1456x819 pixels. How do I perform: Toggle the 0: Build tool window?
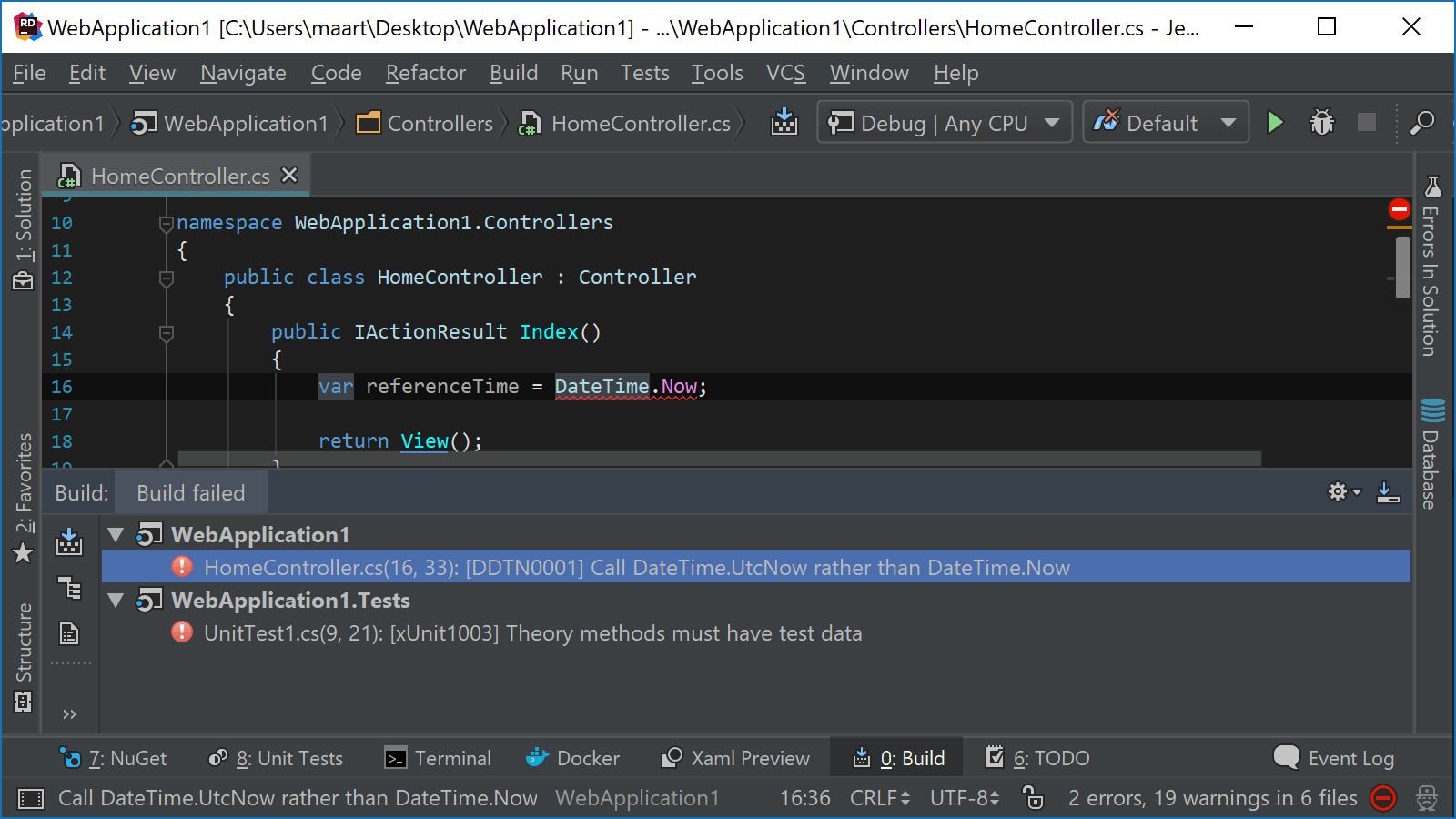pos(897,757)
